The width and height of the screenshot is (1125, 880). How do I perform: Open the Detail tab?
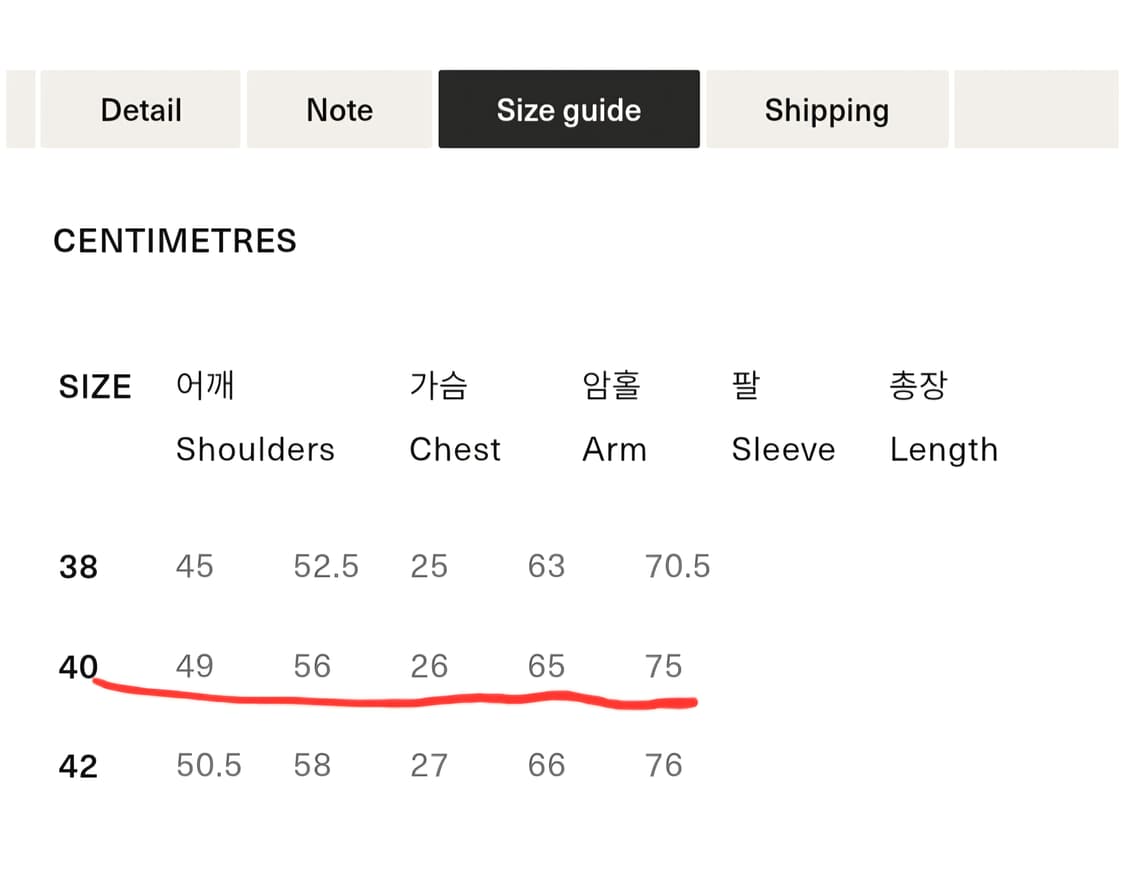(140, 110)
